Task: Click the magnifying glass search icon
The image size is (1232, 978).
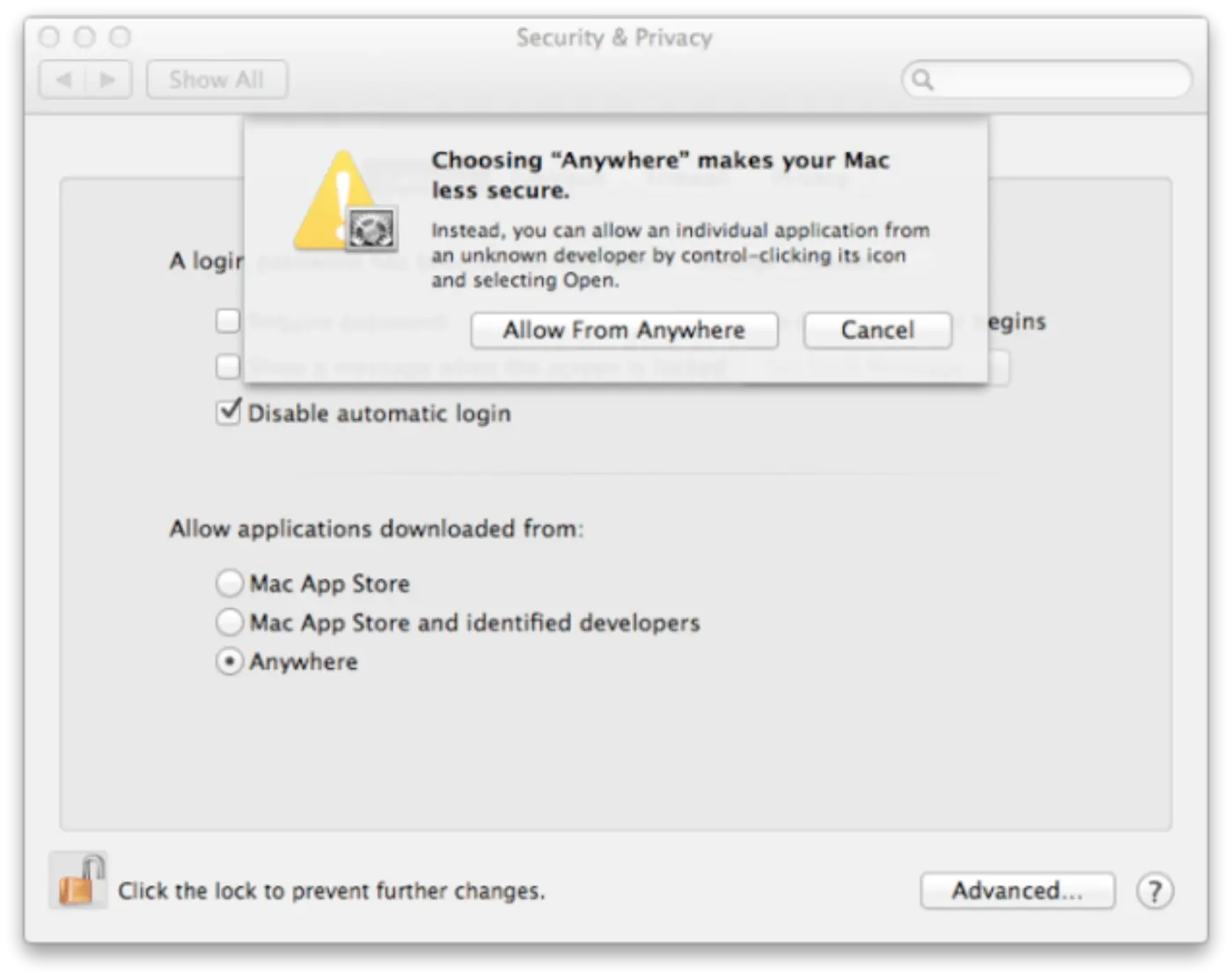Action: click(x=922, y=80)
